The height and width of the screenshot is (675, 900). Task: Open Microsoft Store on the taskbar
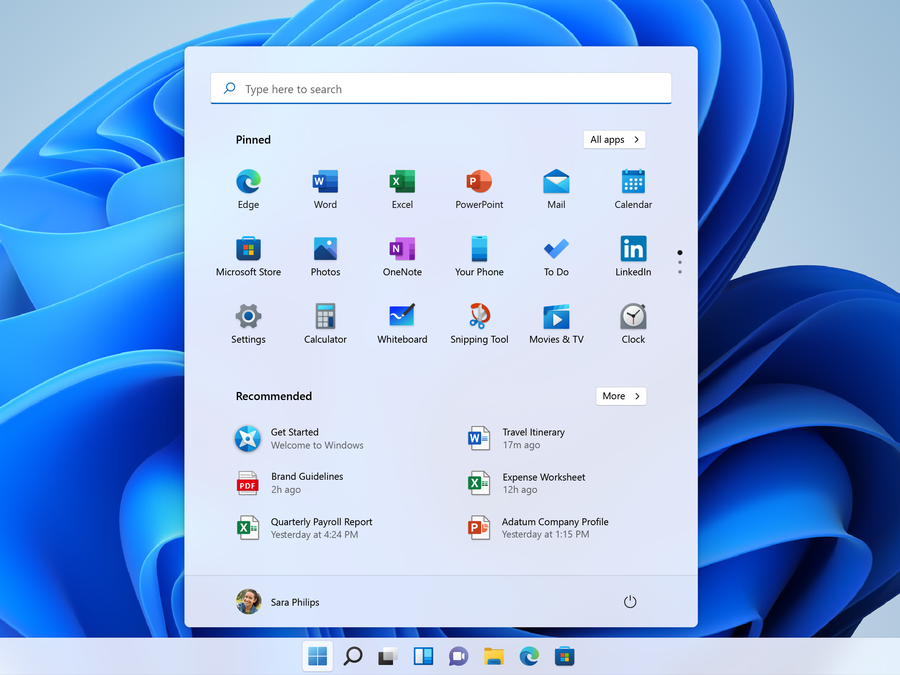pyautogui.click(x=565, y=656)
